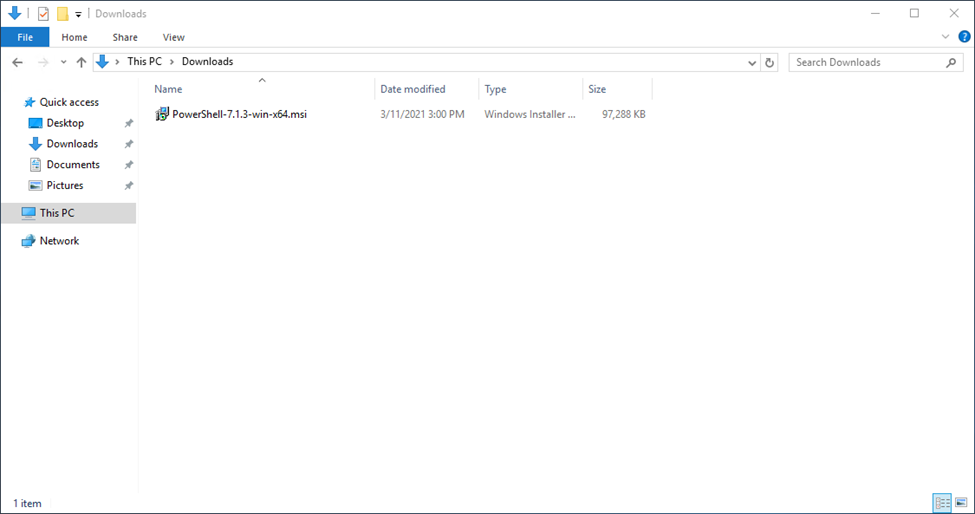Click the pin icon next to Documents

[x=129, y=165]
